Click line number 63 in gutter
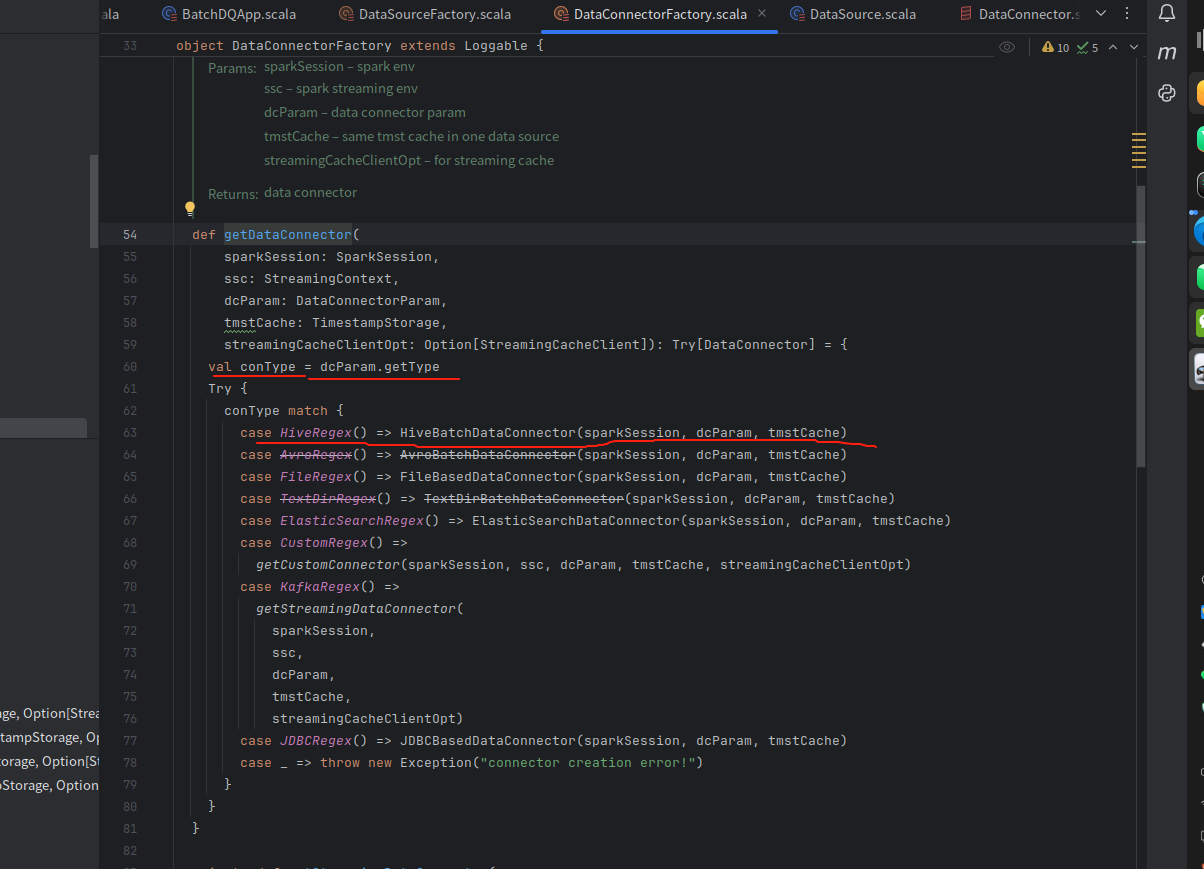Image resolution: width=1204 pixels, height=869 pixels. [129, 433]
